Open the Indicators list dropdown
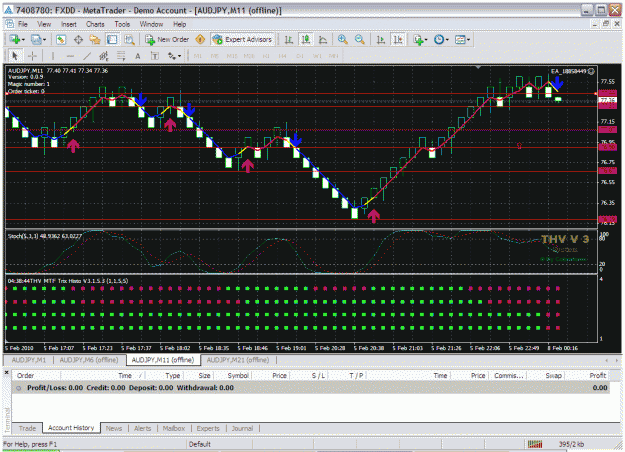Viewport: 625px width, 452px height. pos(421,39)
